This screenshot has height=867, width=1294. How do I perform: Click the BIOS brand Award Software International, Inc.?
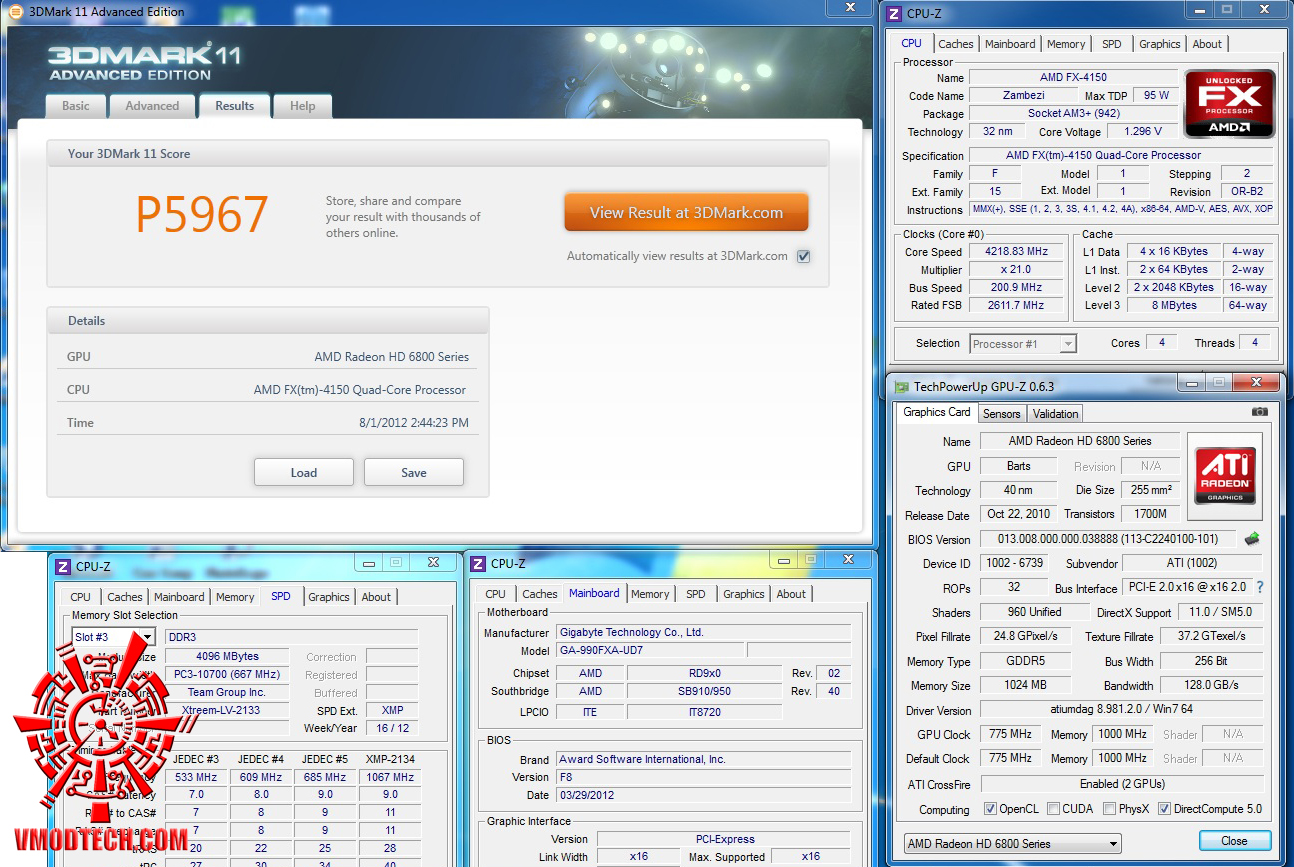pos(703,760)
